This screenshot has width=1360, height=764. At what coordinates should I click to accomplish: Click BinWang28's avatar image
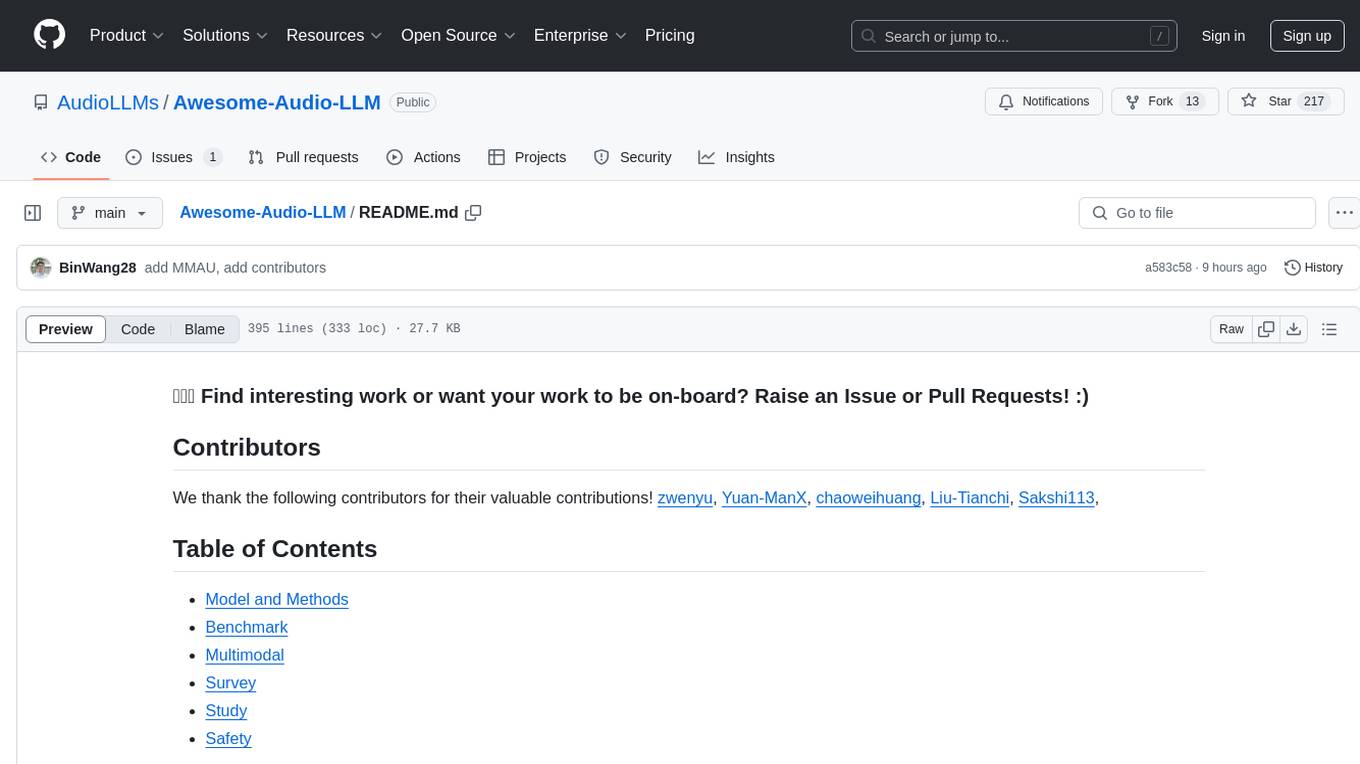click(x=41, y=268)
